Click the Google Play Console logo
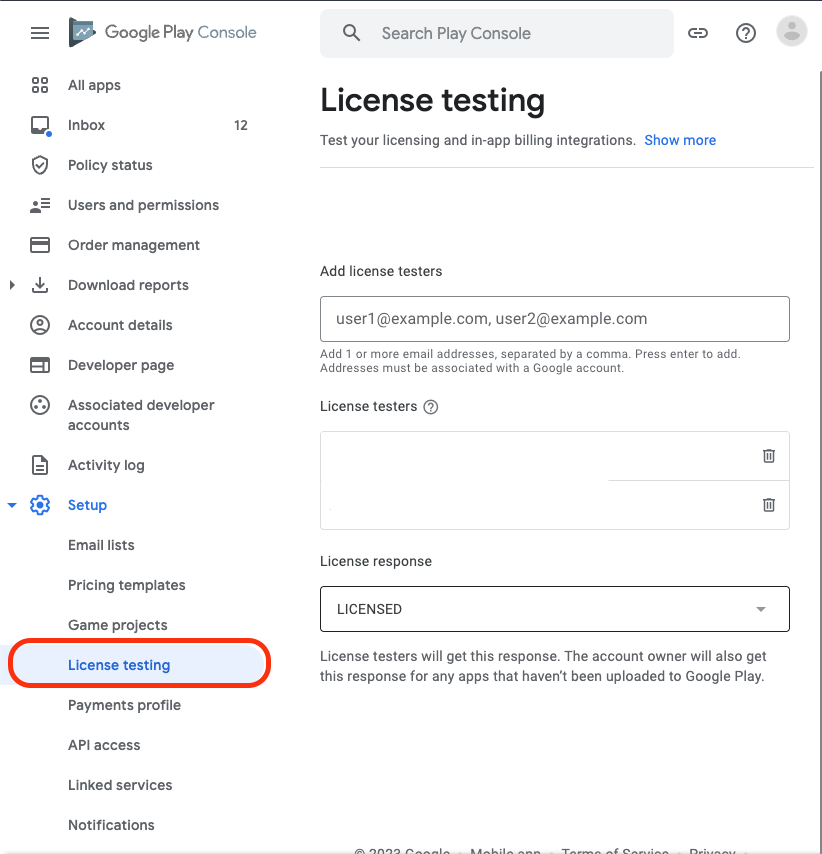 (163, 33)
